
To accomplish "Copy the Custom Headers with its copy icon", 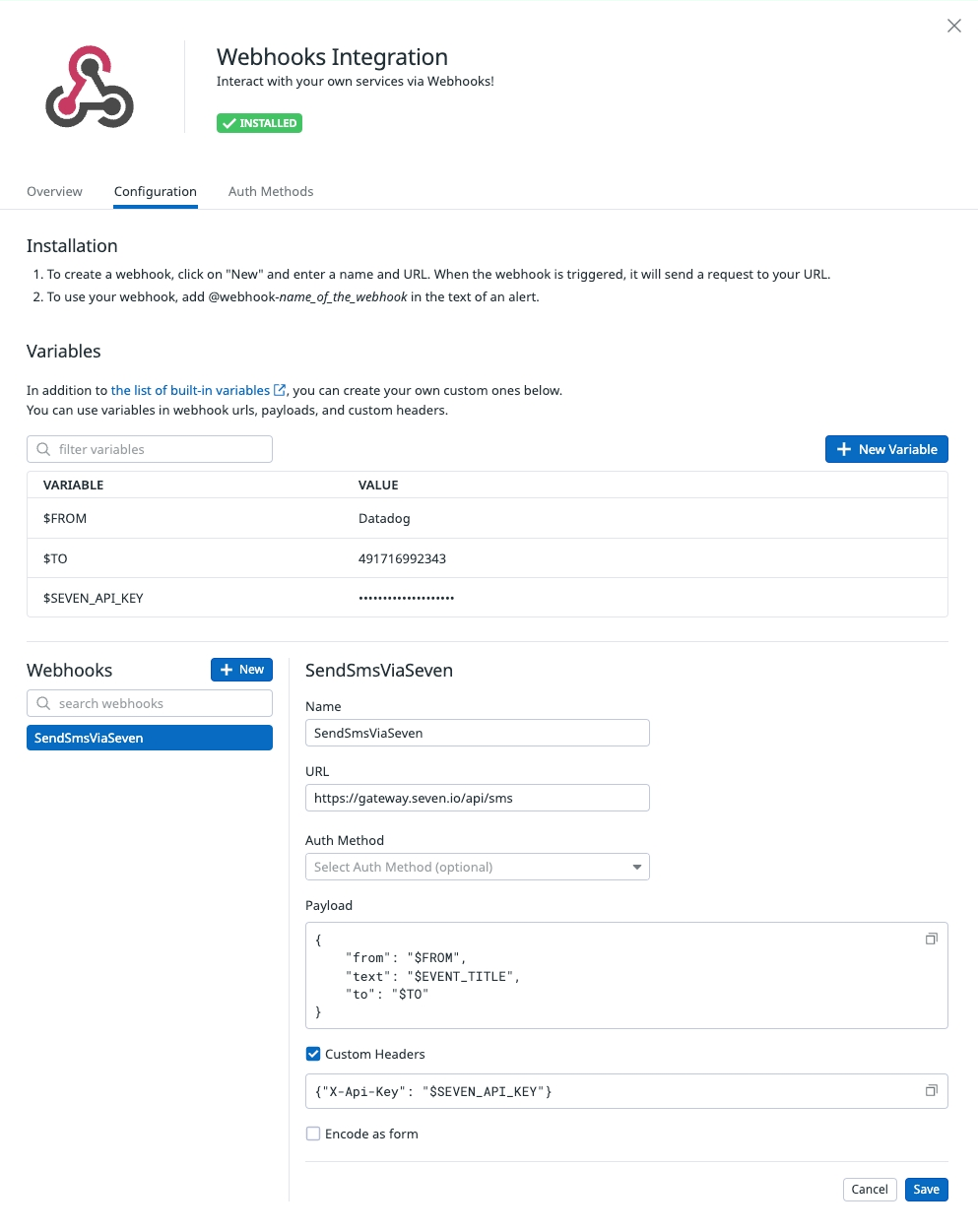I will tap(931, 1090).
